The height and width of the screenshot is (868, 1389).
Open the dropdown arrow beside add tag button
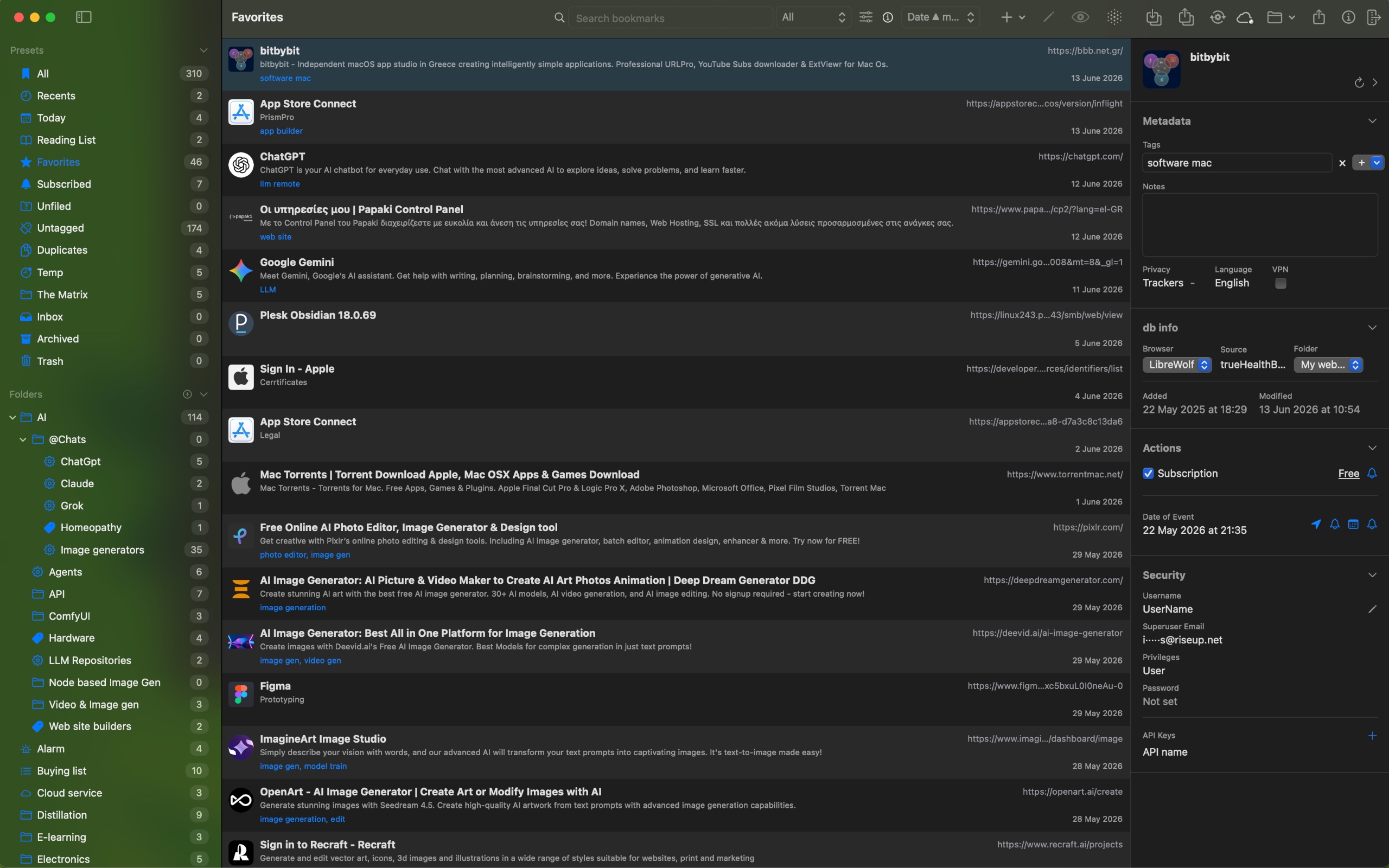[x=1377, y=163]
